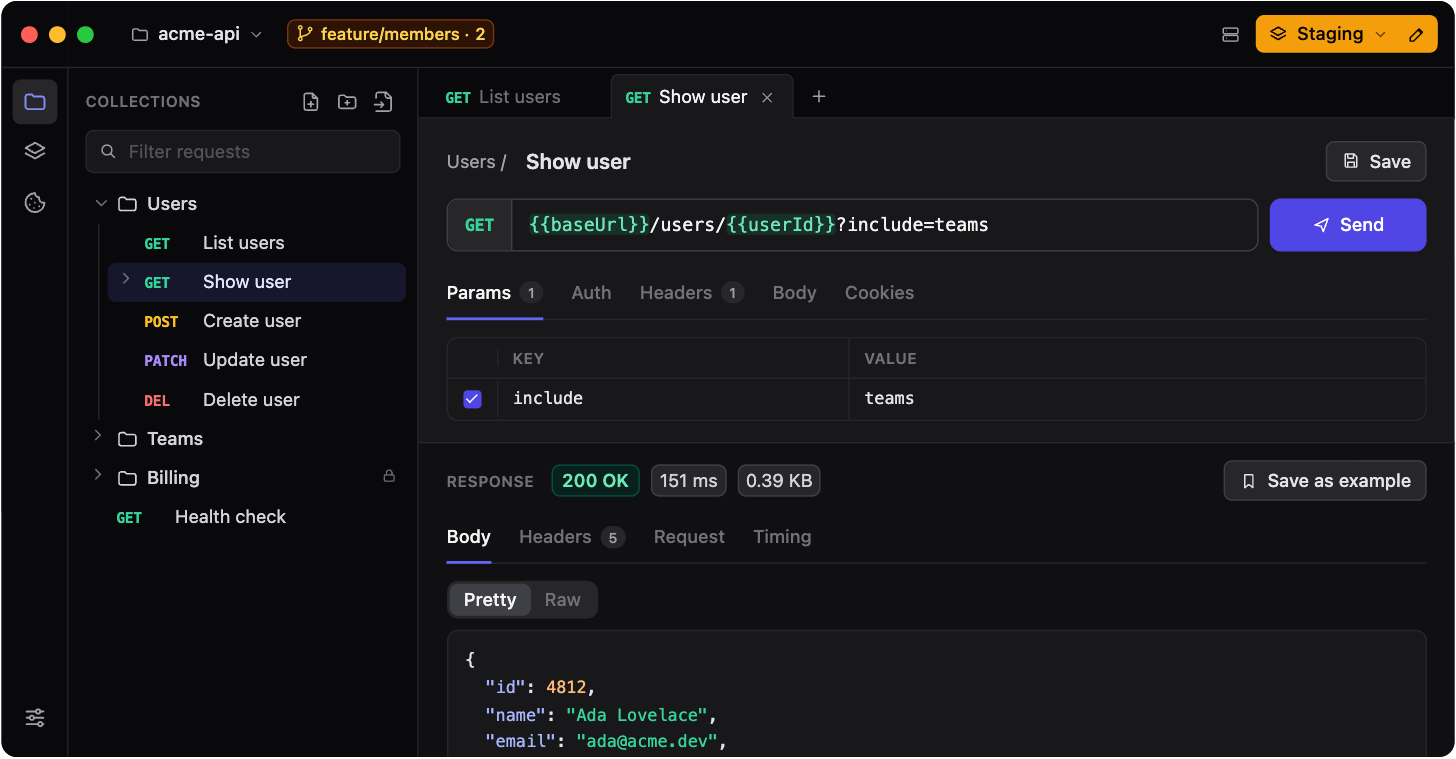Select the Delete user request

click(257, 400)
